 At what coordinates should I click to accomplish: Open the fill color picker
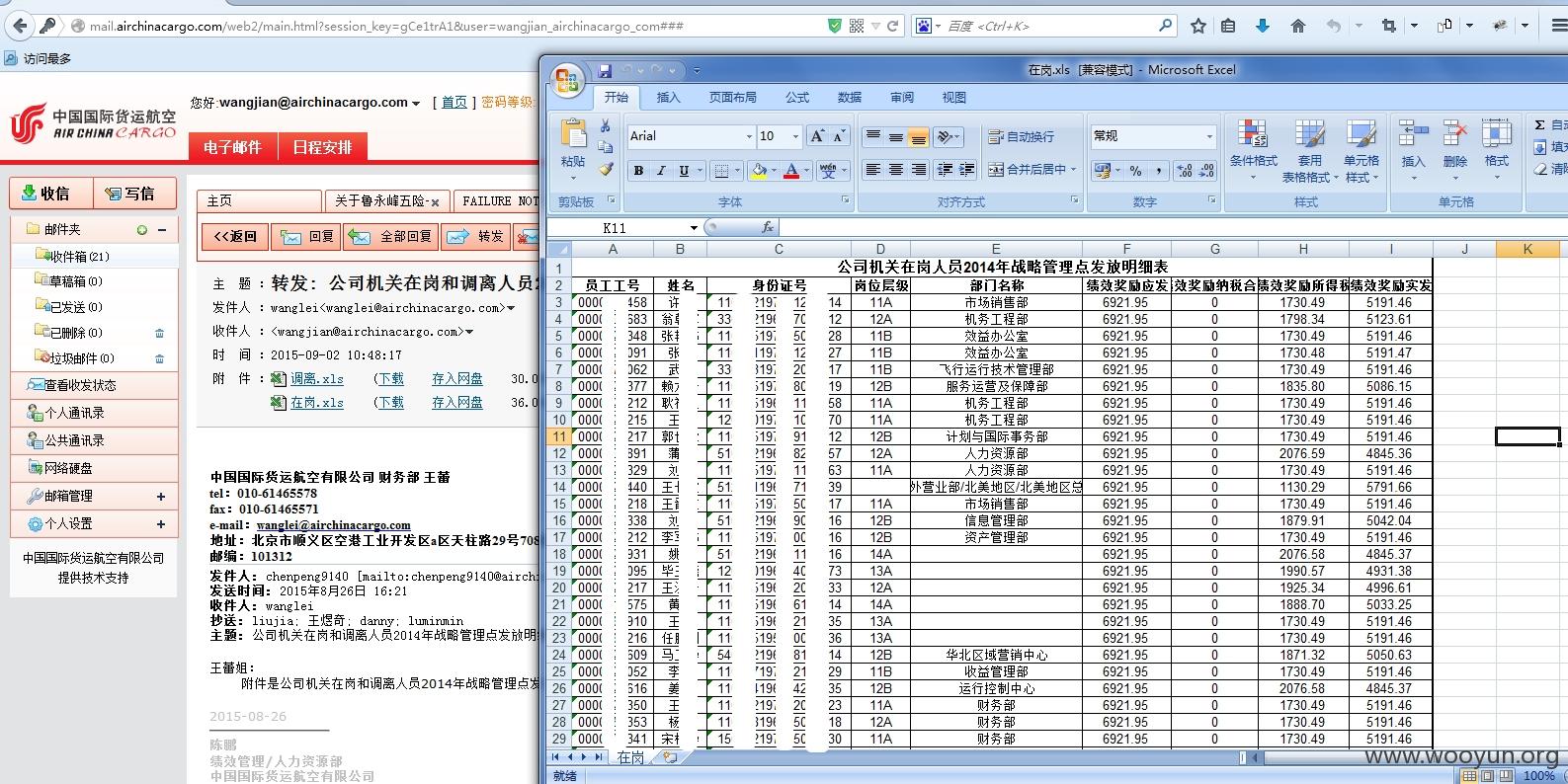click(759, 171)
